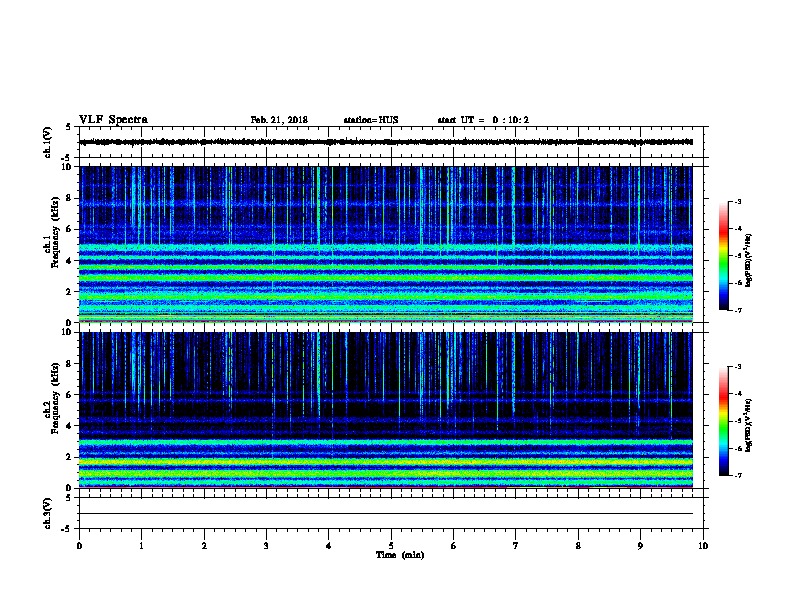The height and width of the screenshot is (612, 792).
Task: Click the time axis tick label '5'
Action: [391, 546]
